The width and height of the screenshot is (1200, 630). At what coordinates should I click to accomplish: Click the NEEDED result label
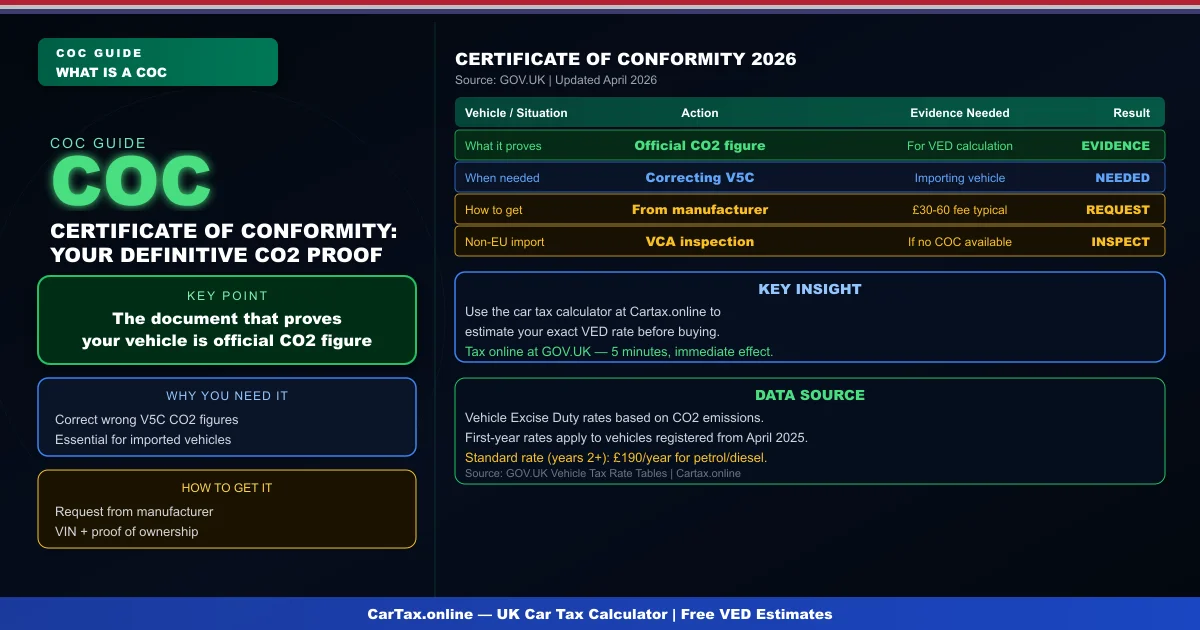[x=1122, y=178]
